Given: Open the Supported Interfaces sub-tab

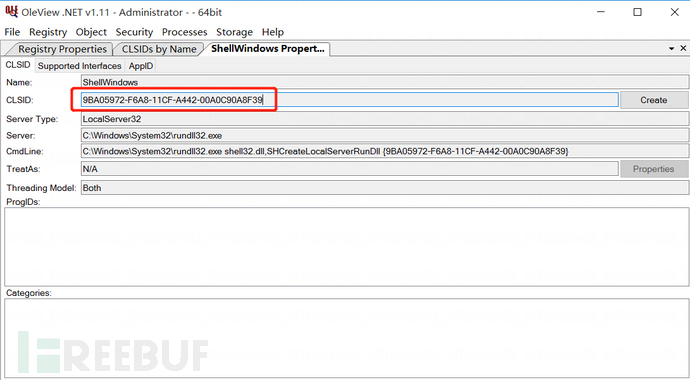Looking at the screenshot, I should (79, 66).
